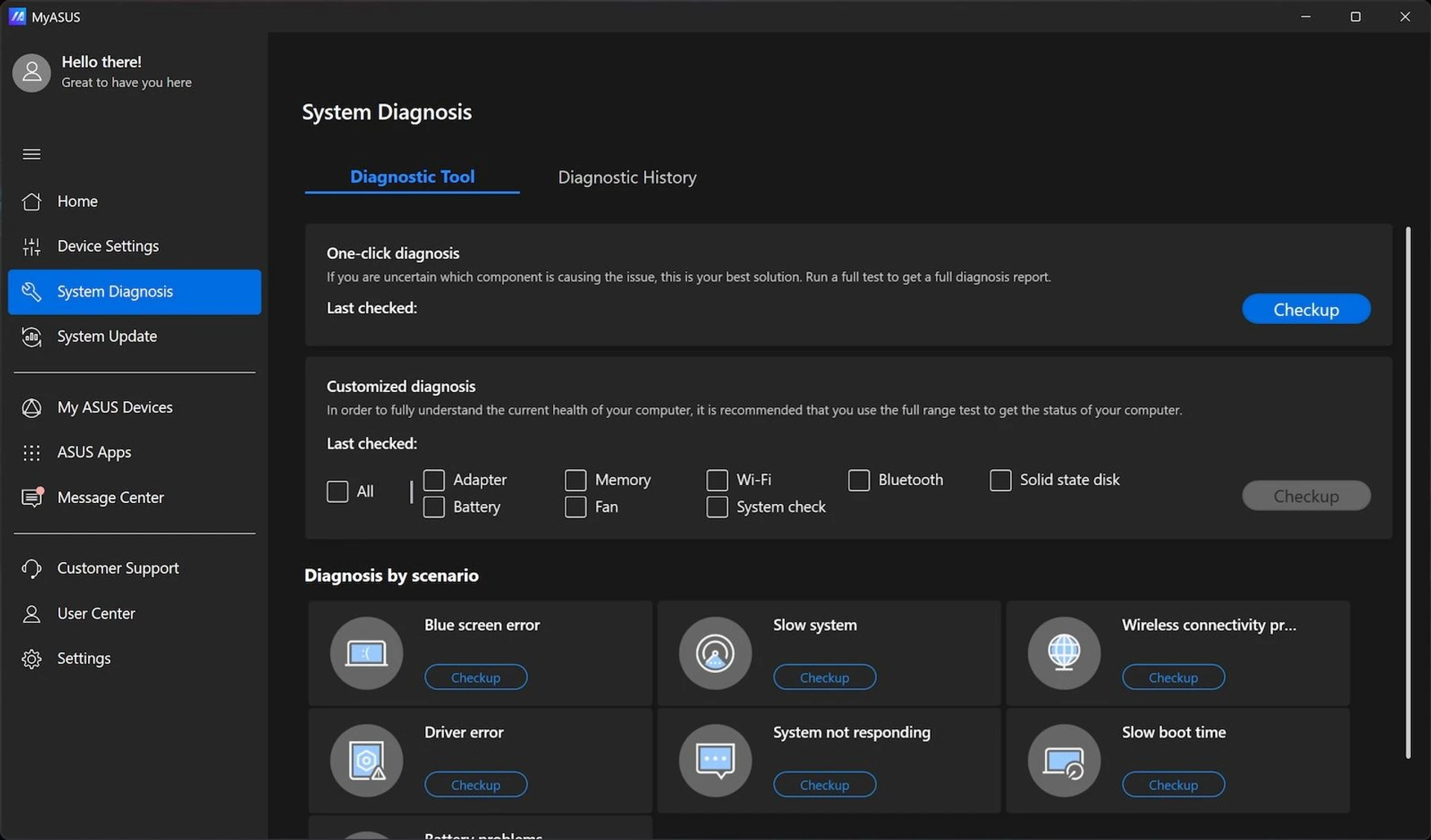The width and height of the screenshot is (1431, 840).
Task: Start System not responding Checkup
Action: [x=824, y=785]
